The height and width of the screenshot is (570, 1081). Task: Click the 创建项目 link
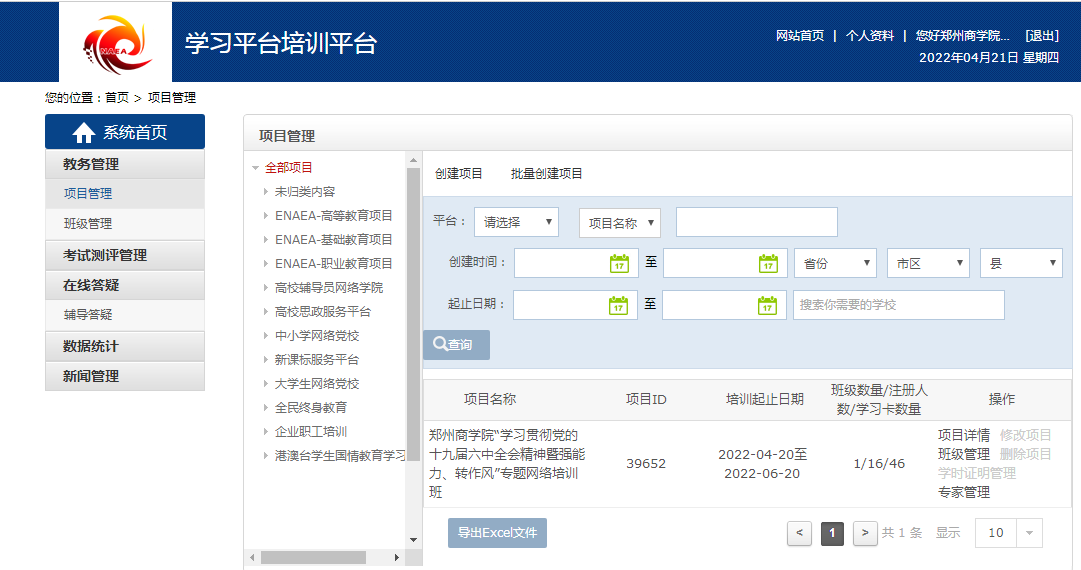(x=459, y=174)
